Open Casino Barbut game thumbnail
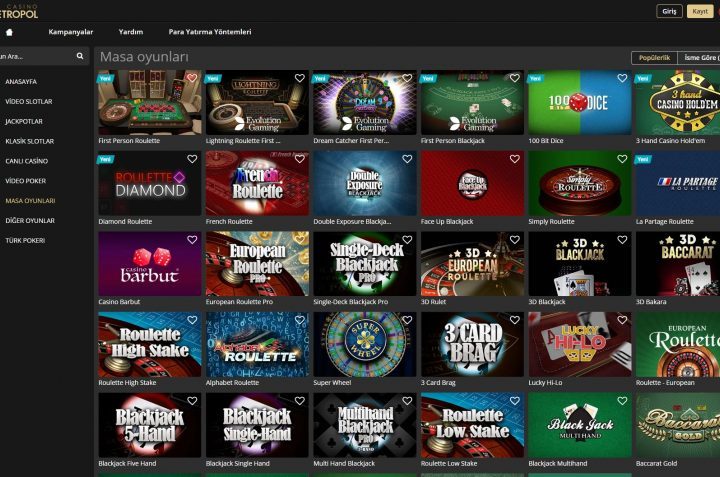Viewport: 720px width, 477px height. click(x=150, y=264)
